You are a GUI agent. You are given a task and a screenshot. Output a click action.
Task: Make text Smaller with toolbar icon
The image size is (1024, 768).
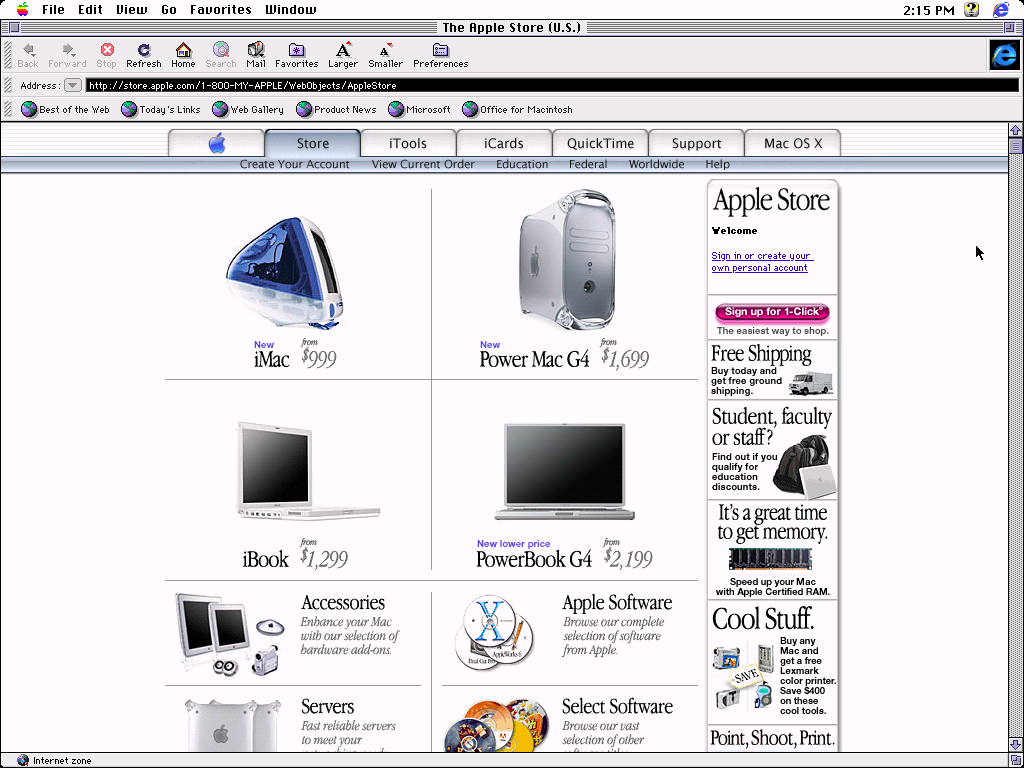[385, 50]
